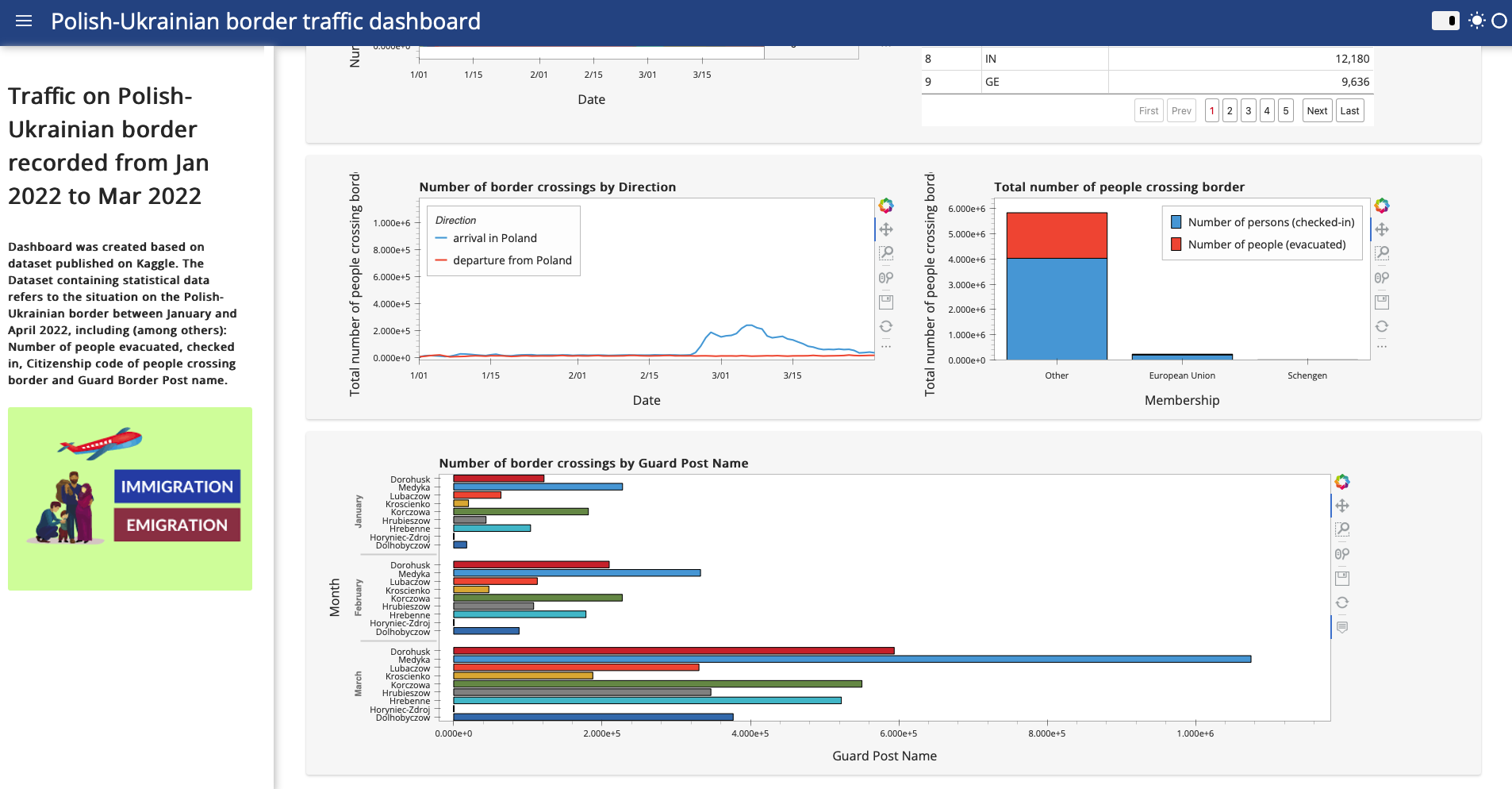Reset the membership bar chart view

click(1381, 326)
